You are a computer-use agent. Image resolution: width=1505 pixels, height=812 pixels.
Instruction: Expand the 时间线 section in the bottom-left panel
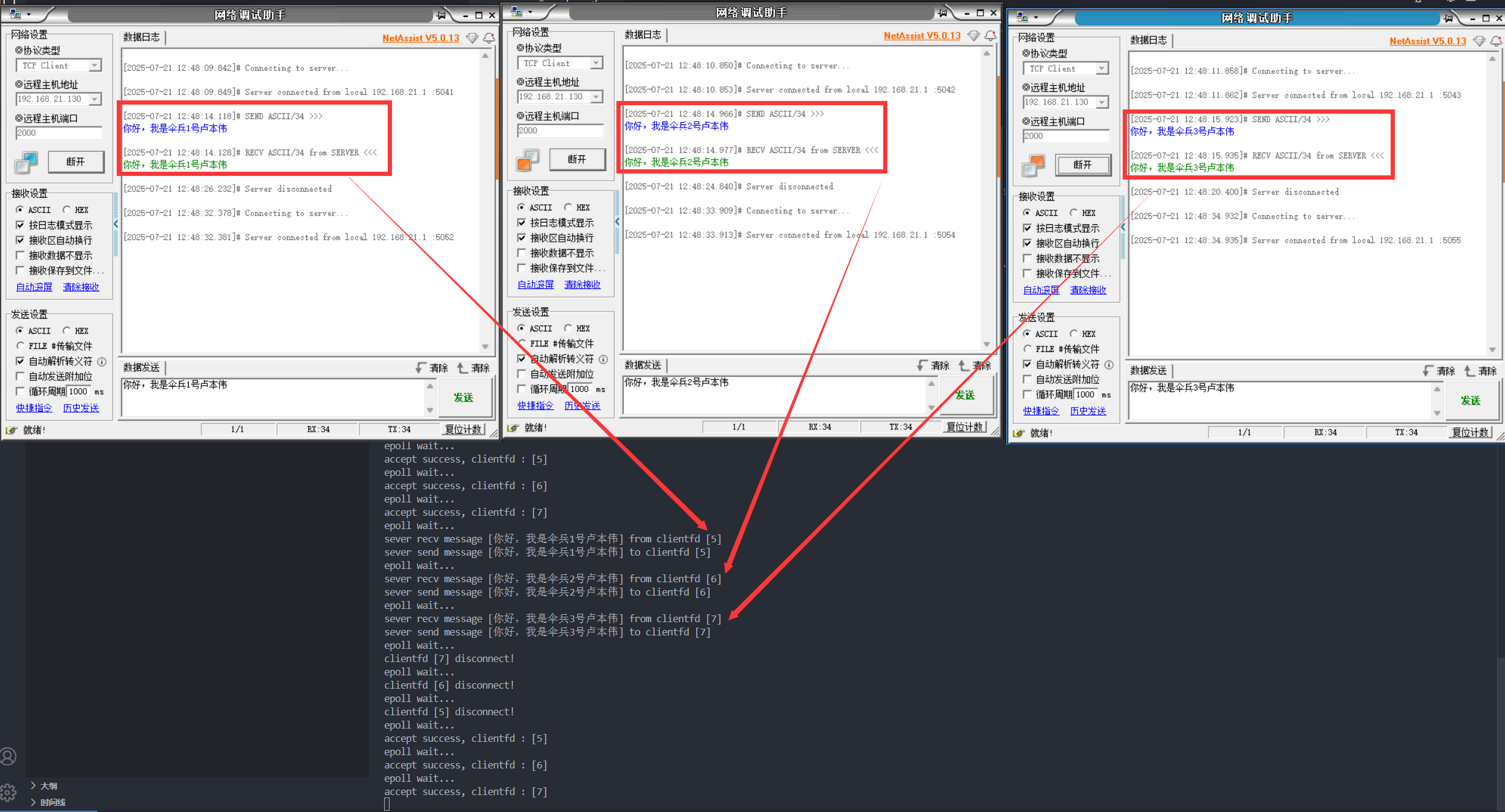51,802
